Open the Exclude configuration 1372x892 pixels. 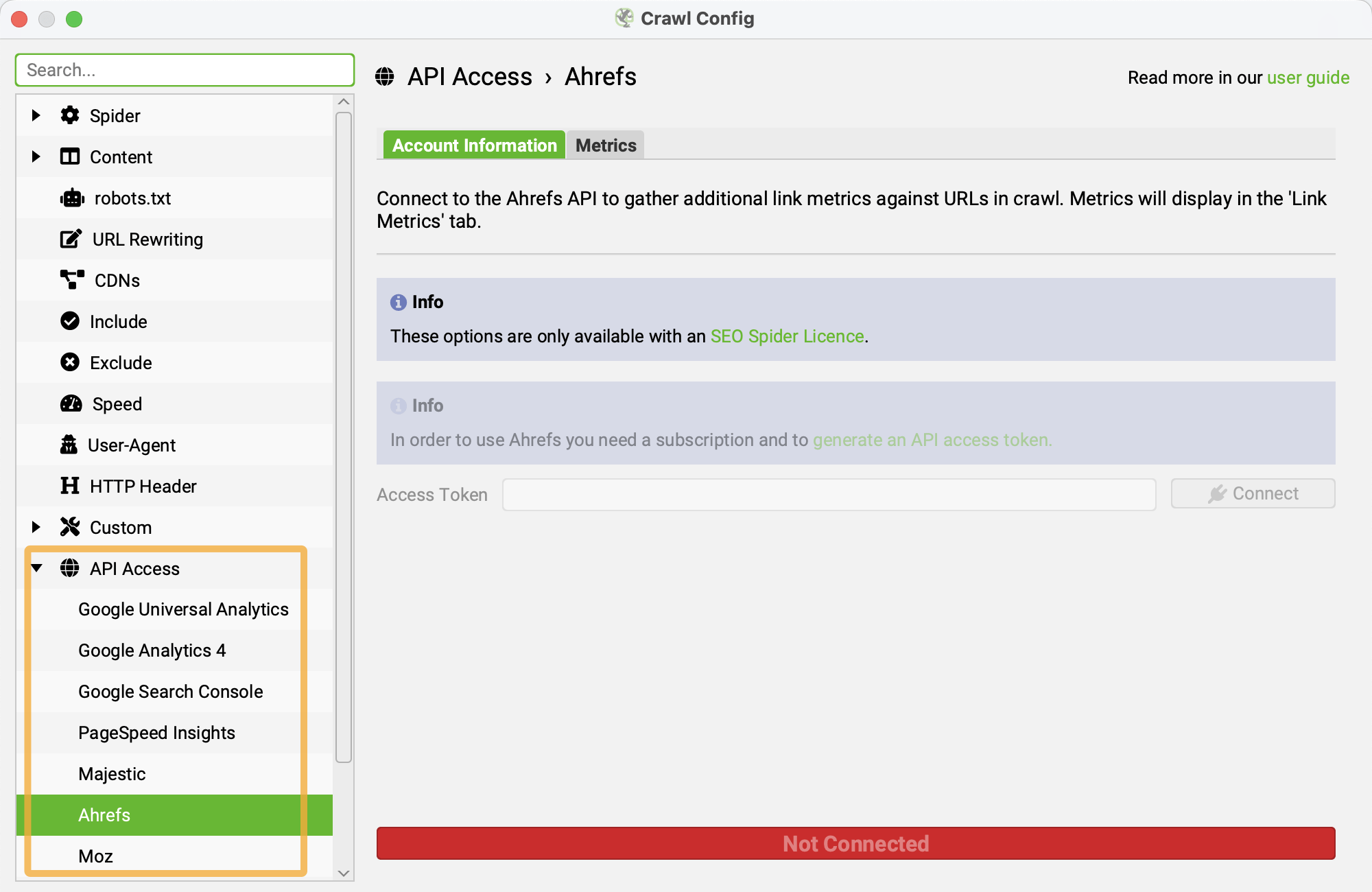(x=174, y=362)
